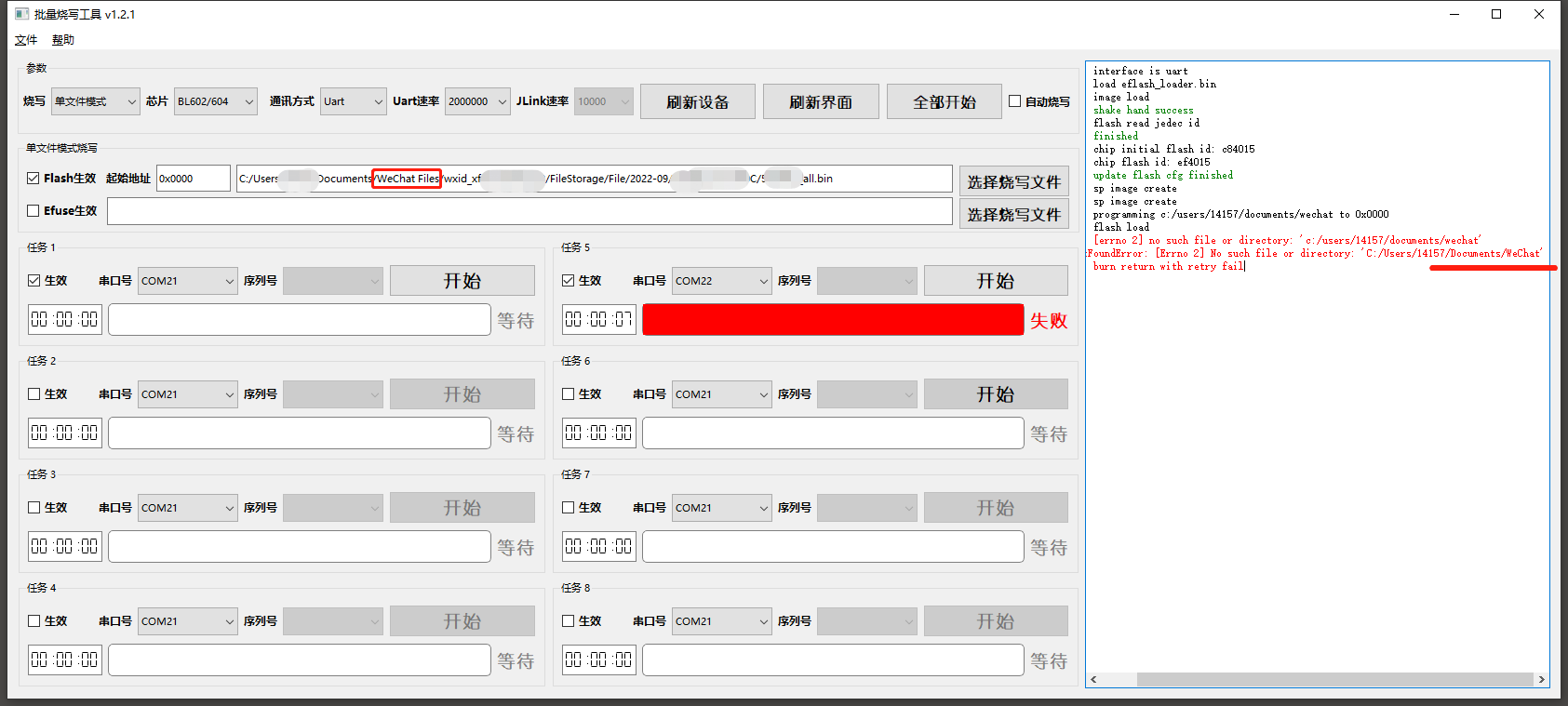Click 选择烧写文件 for the Efuse file
Screen dimensions: 1568x706
(x=1014, y=214)
